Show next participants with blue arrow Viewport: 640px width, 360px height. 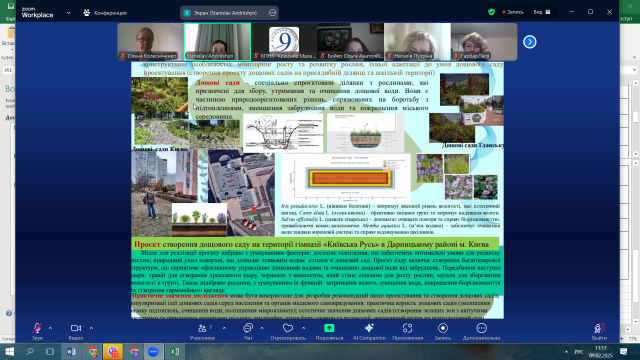click(529, 42)
